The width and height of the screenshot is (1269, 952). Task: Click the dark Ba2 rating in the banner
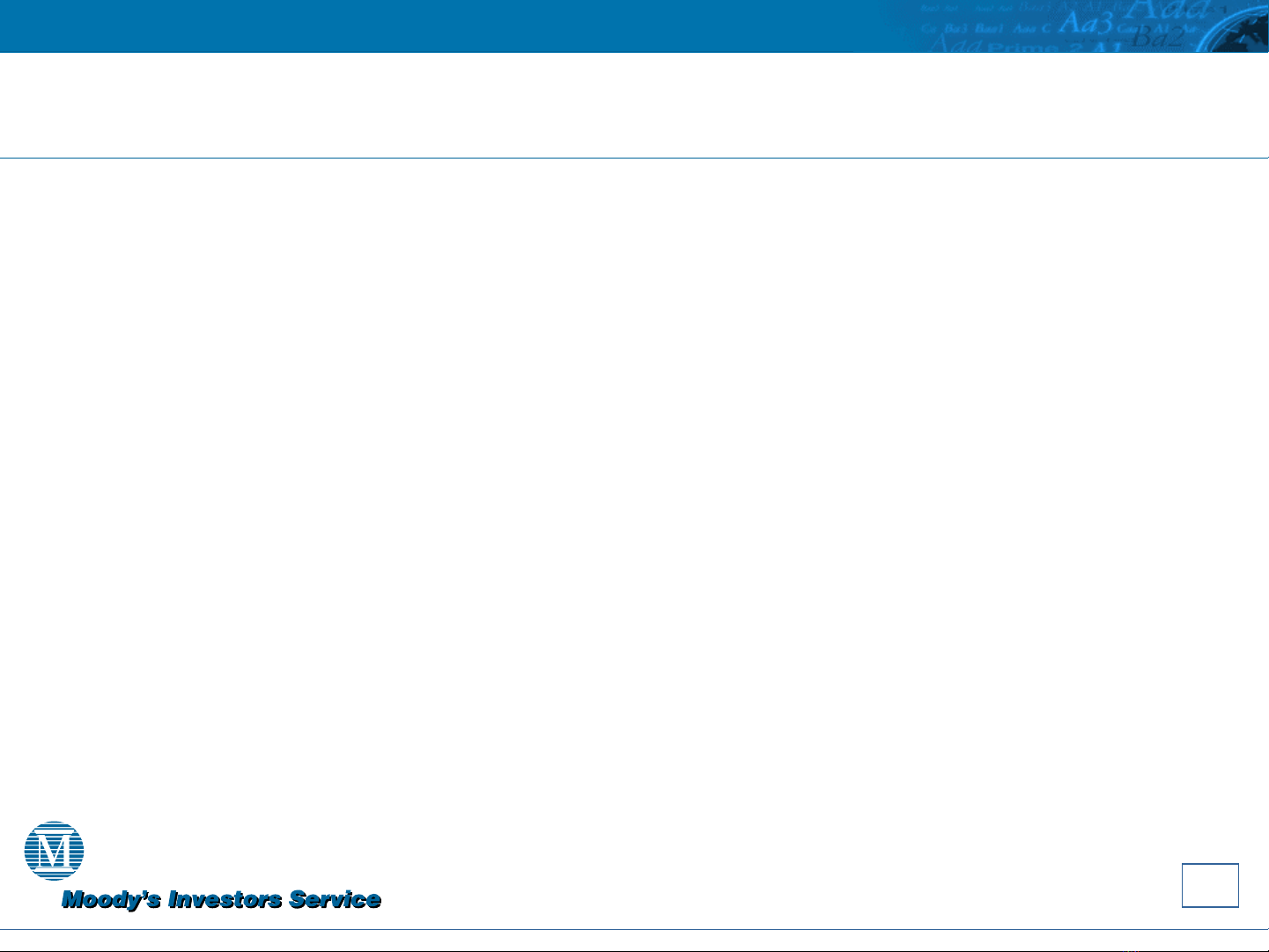pyautogui.click(x=1156, y=37)
